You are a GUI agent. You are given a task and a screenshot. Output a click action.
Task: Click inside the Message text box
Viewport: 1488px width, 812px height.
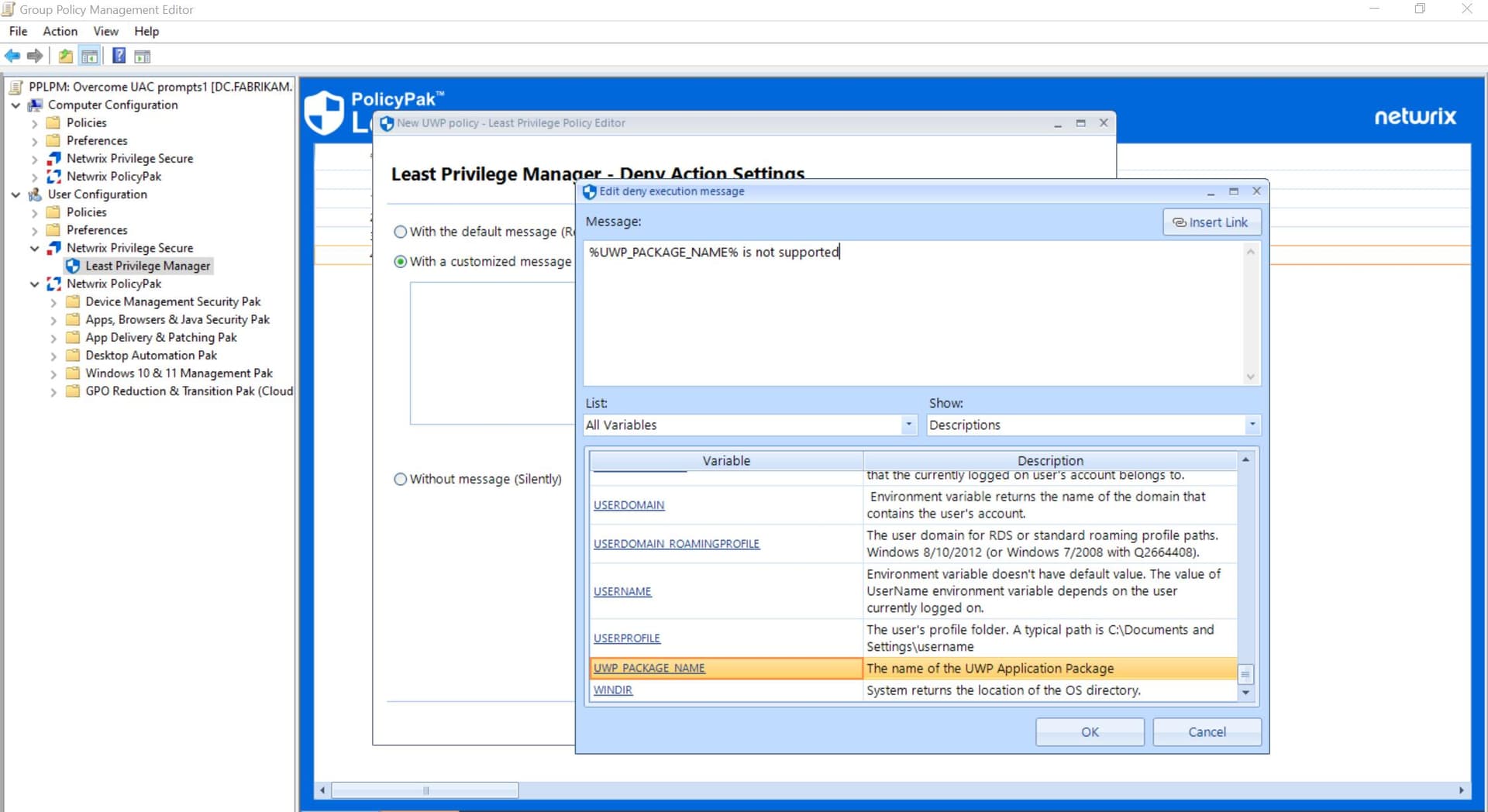(x=914, y=314)
